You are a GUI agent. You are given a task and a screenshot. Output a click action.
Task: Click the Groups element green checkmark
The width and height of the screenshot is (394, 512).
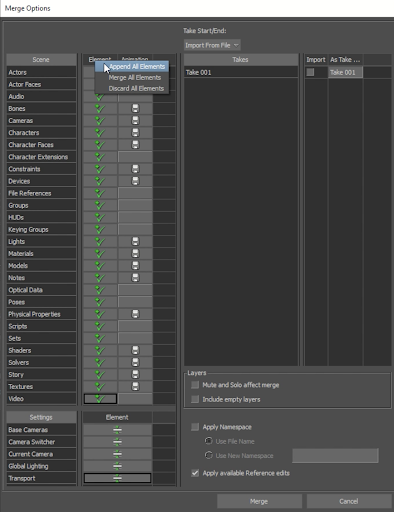pyautogui.click(x=100, y=205)
